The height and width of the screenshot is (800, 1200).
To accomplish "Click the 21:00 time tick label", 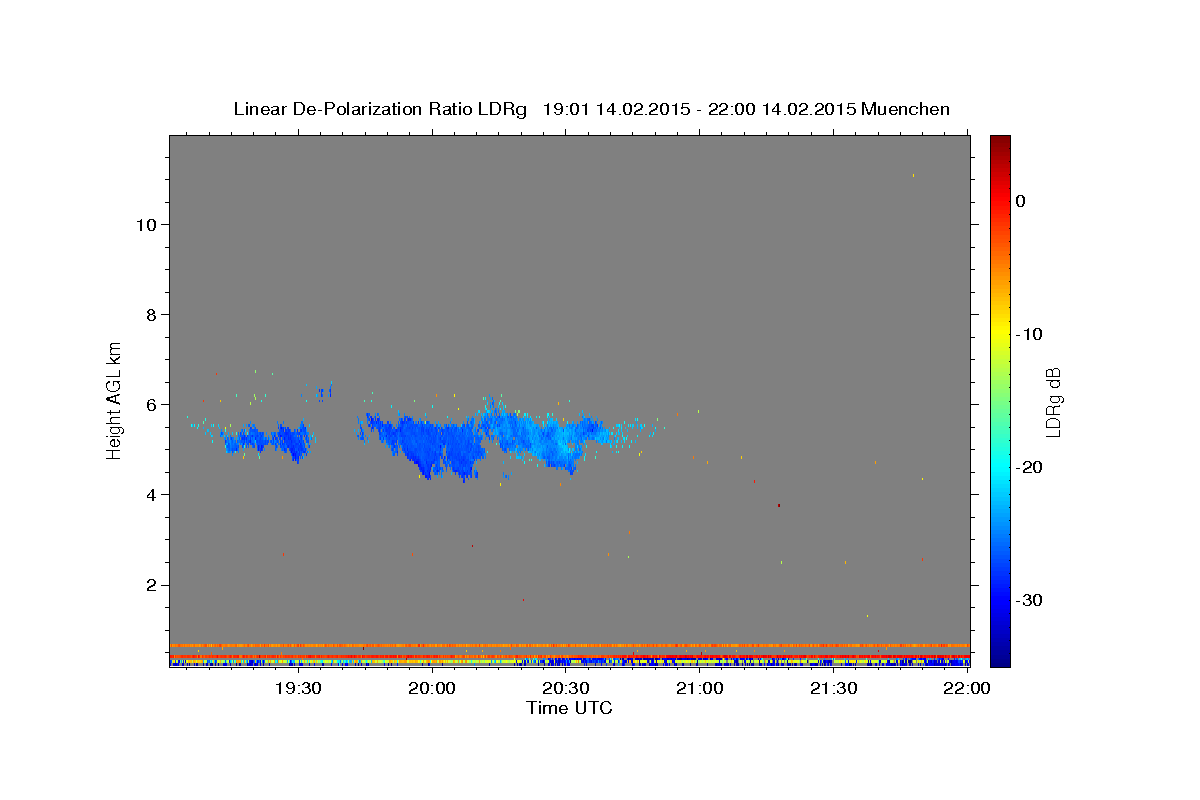I will tap(700, 688).
